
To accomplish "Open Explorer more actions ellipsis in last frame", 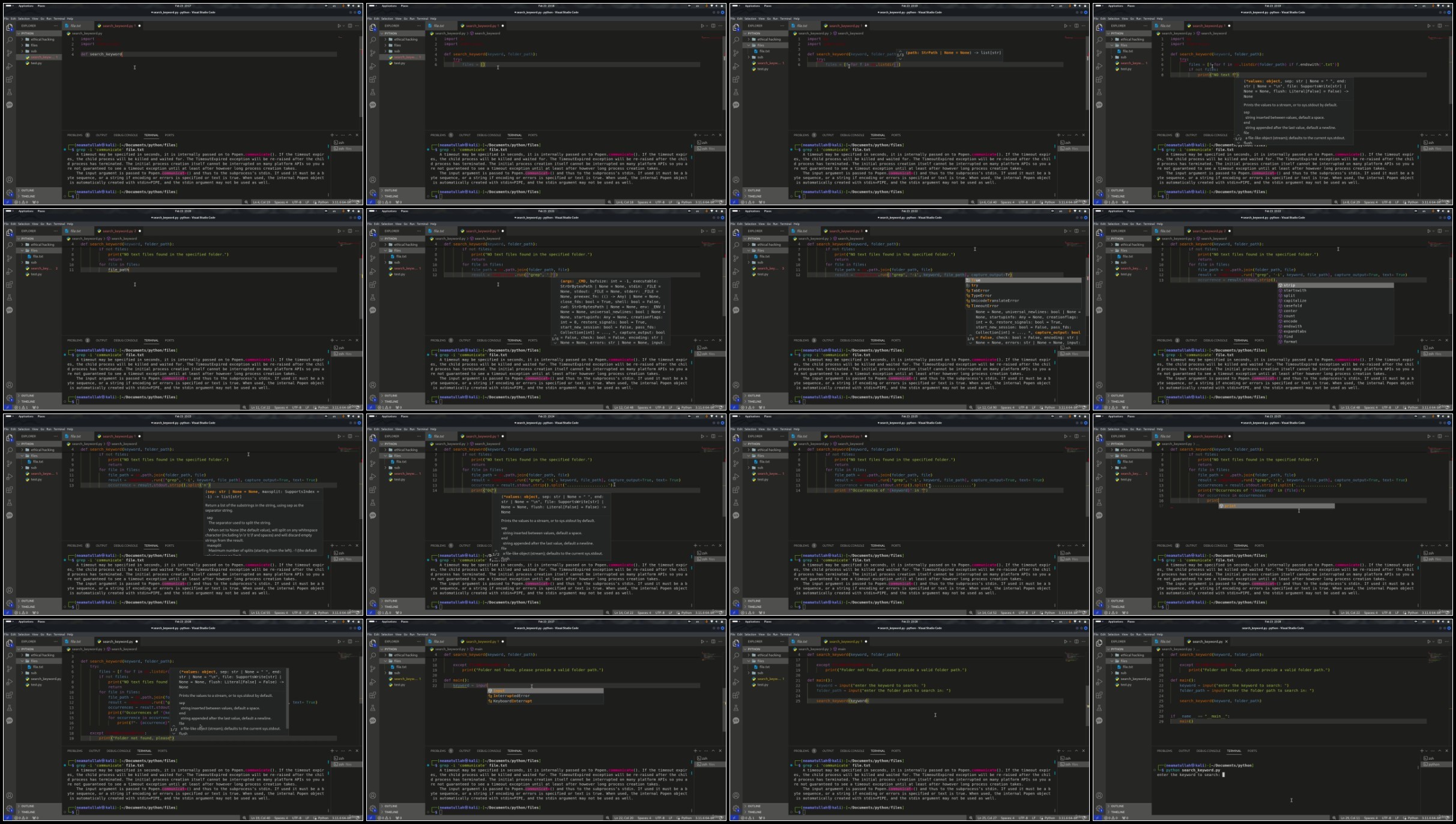I will point(1145,642).
